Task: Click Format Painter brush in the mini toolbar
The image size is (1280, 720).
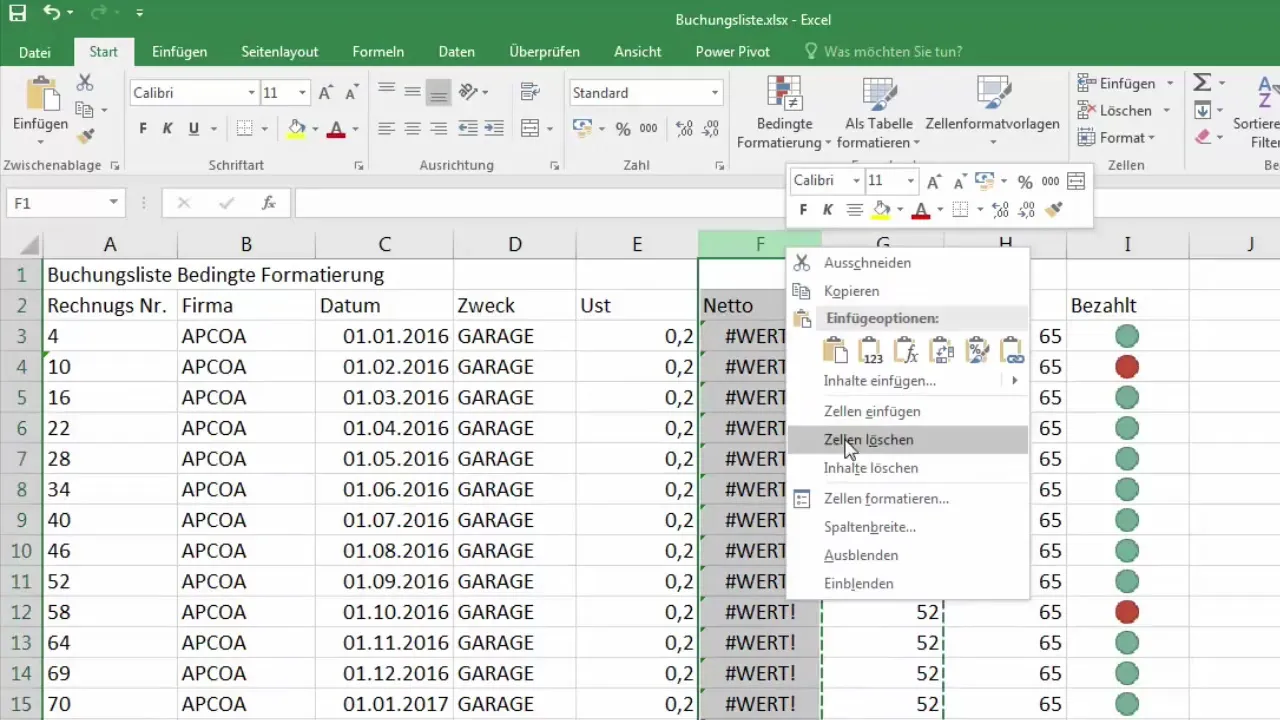Action: 1054,210
